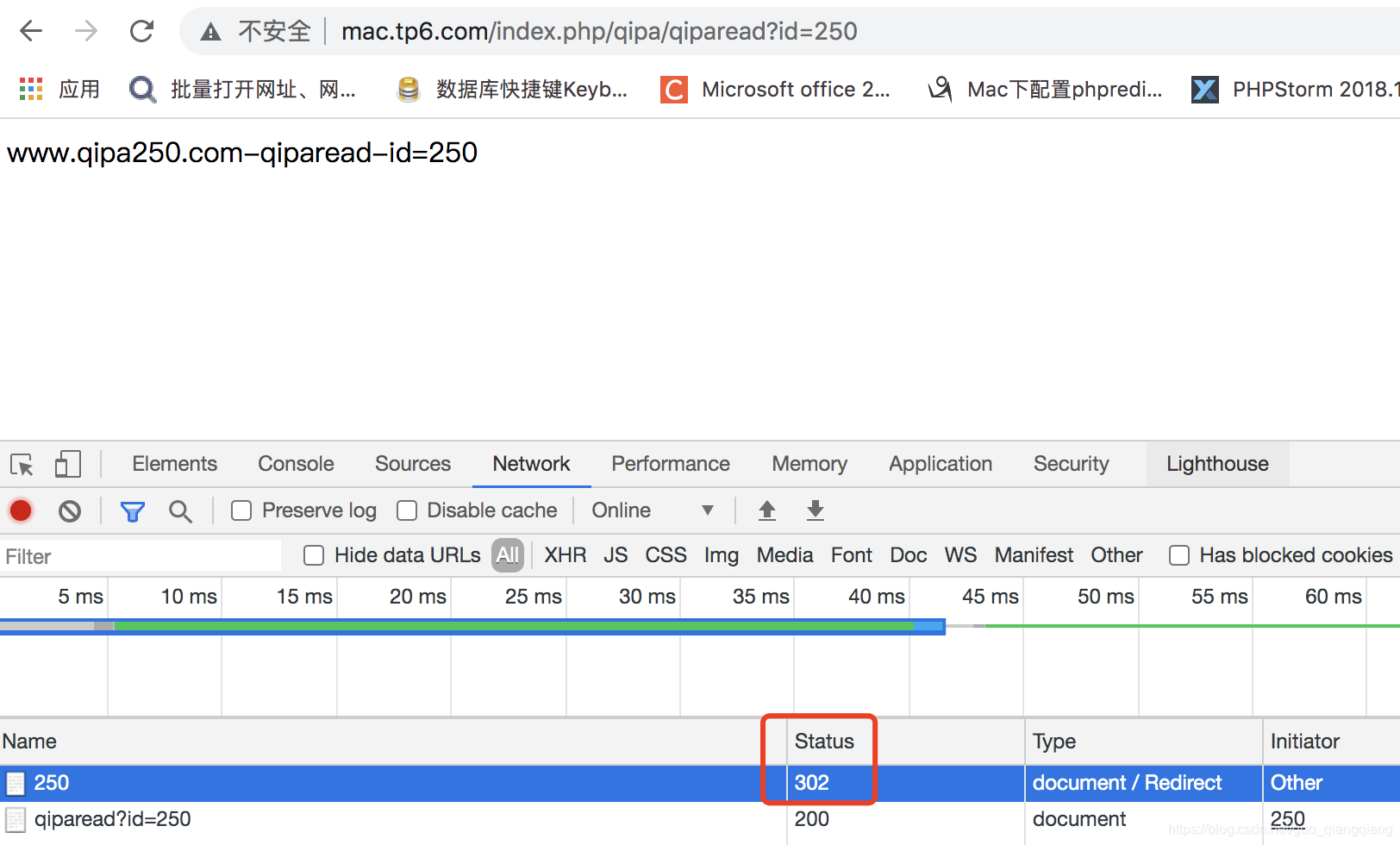Switch to the Sources tab
1400x845 pixels.
point(413,464)
